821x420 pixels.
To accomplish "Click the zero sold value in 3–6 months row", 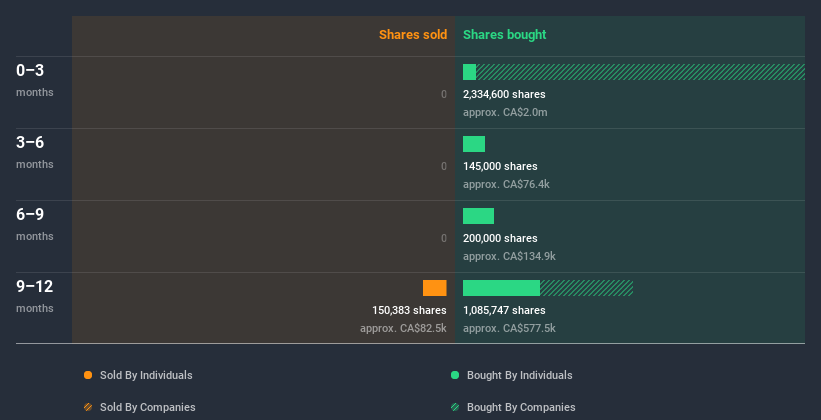I will coord(444,167).
